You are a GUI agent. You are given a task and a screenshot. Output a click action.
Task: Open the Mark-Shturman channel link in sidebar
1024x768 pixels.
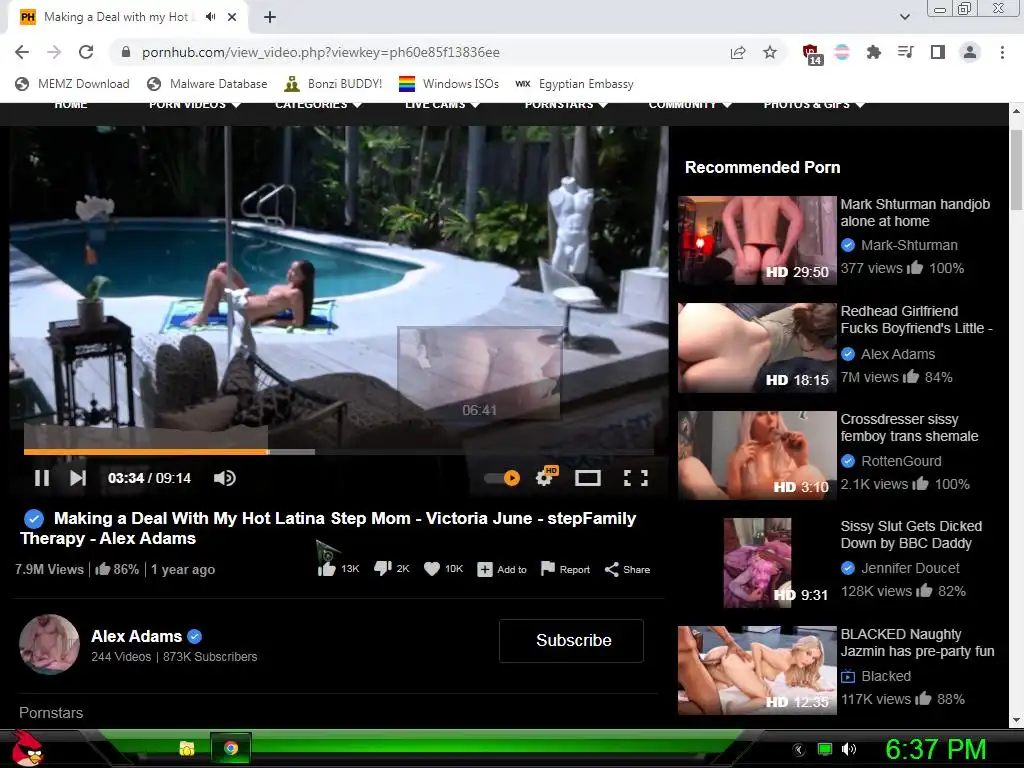tap(909, 246)
